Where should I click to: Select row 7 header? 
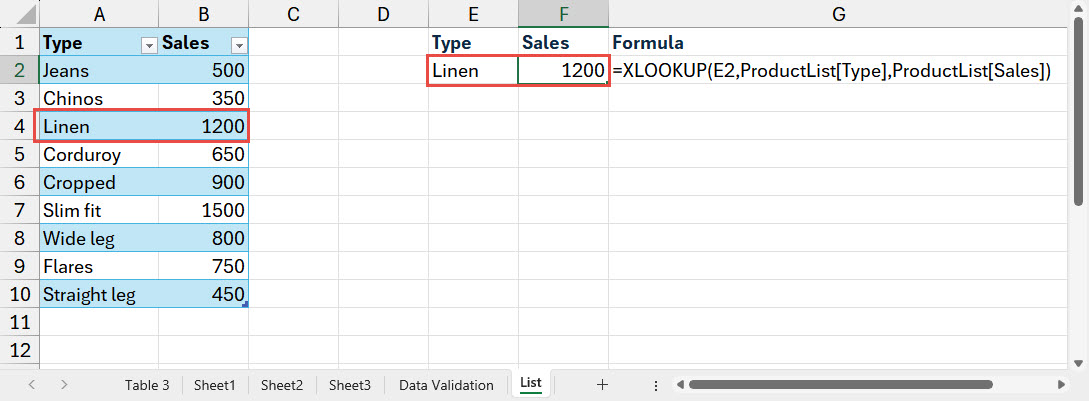[x=19, y=211]
